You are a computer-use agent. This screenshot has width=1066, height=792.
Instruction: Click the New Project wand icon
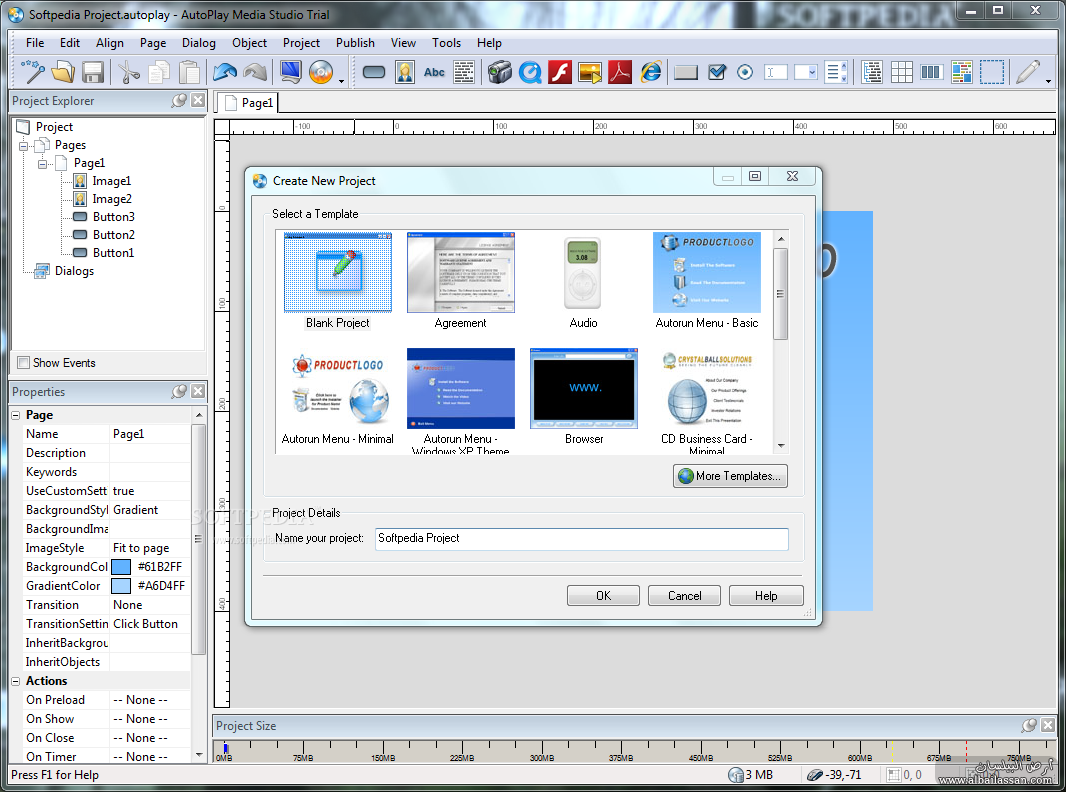33,71
